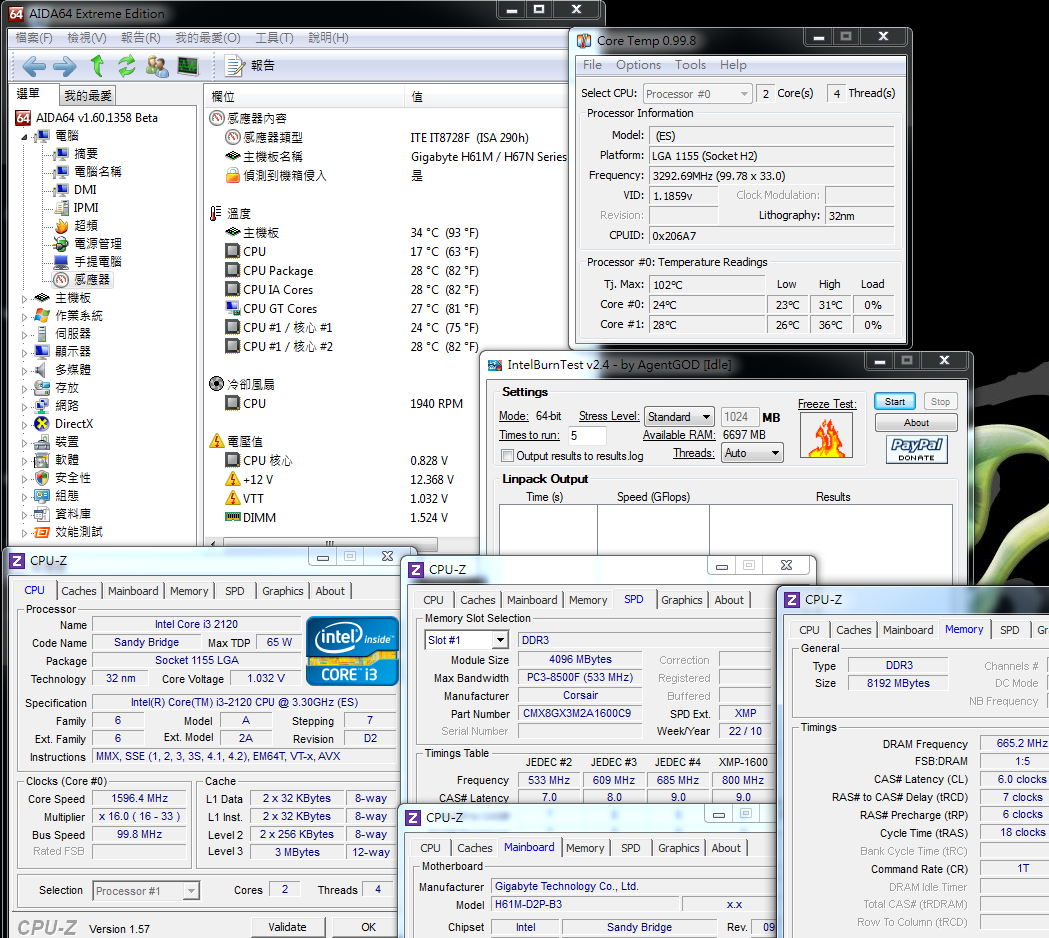Click the blue Back arrow in AIDA64

34,66
